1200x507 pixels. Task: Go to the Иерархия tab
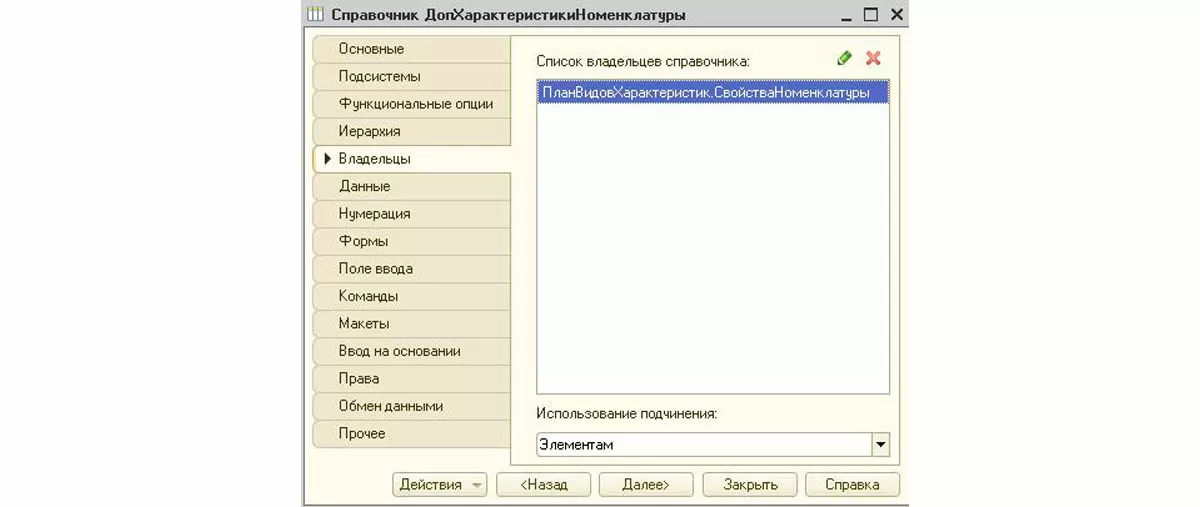(x=412, y=131)
